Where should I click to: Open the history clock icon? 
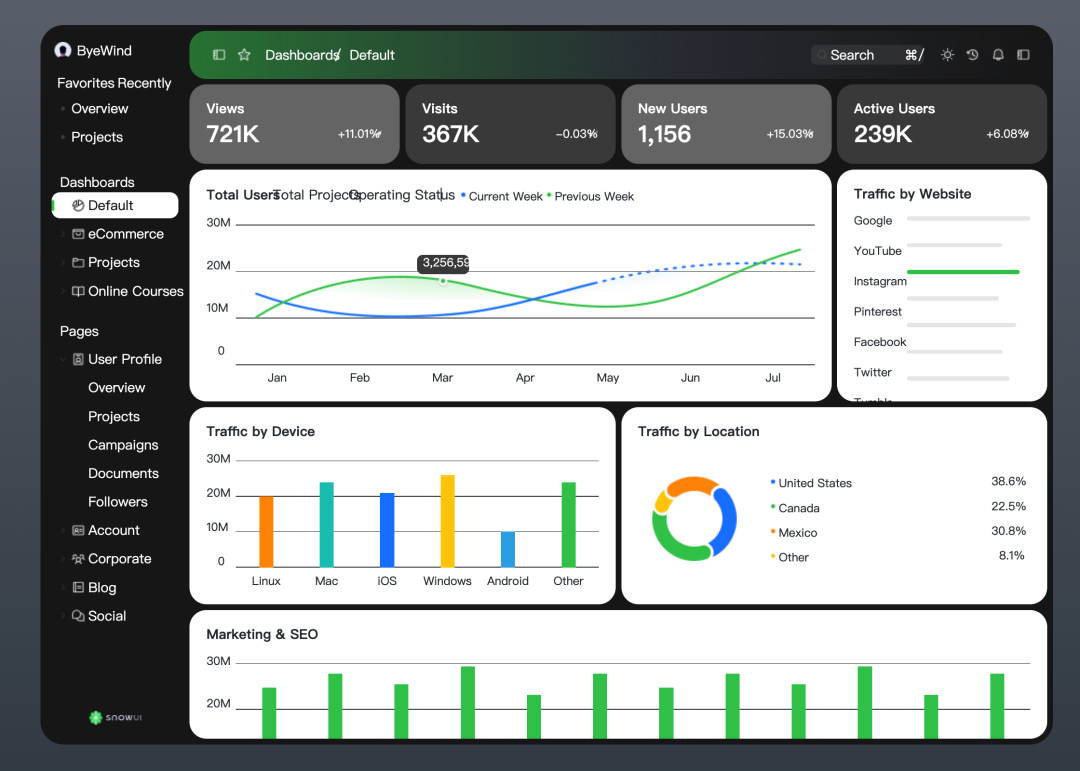coord(973,54)
